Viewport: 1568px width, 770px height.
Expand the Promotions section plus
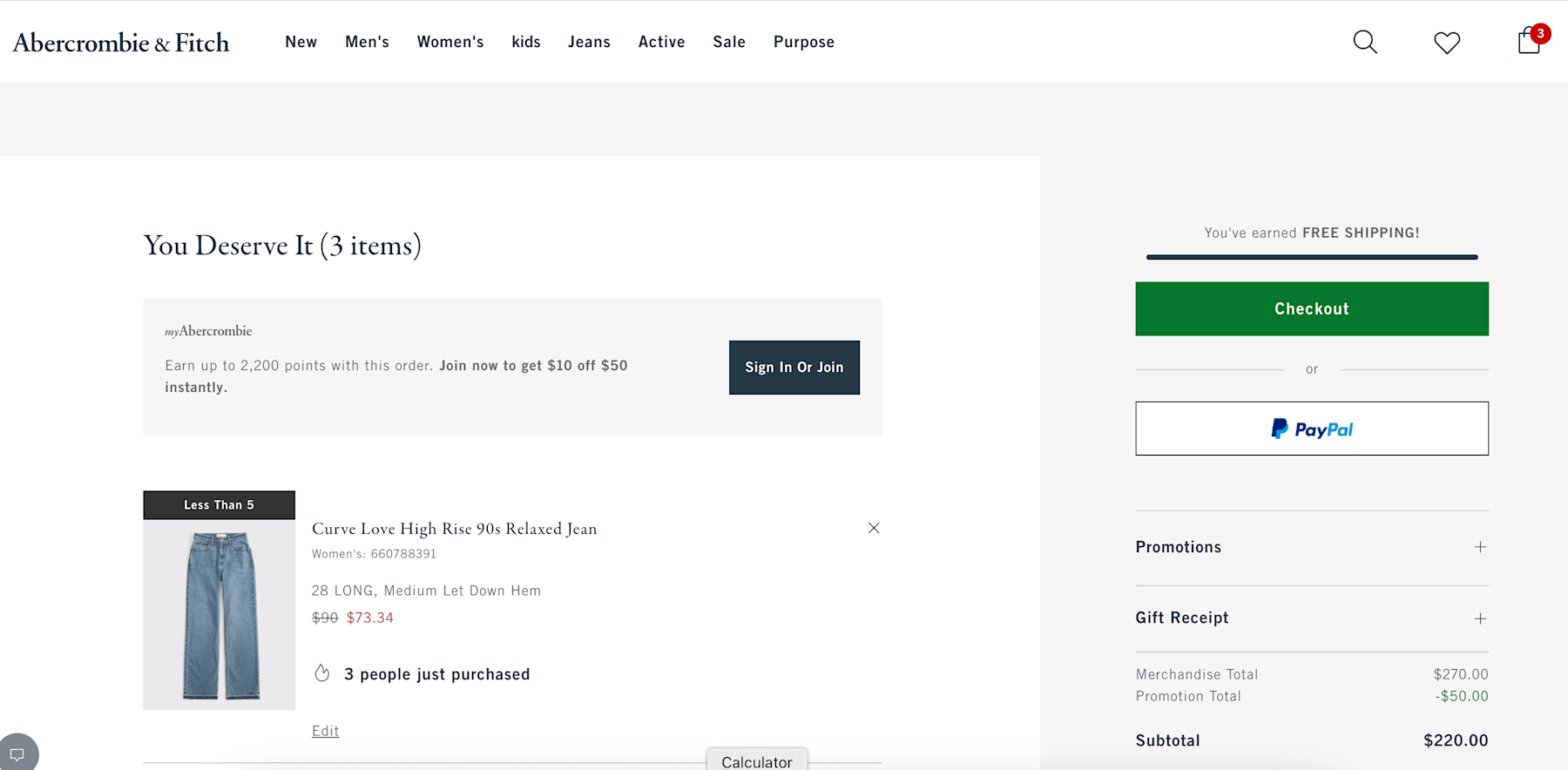pos(1480,547)
